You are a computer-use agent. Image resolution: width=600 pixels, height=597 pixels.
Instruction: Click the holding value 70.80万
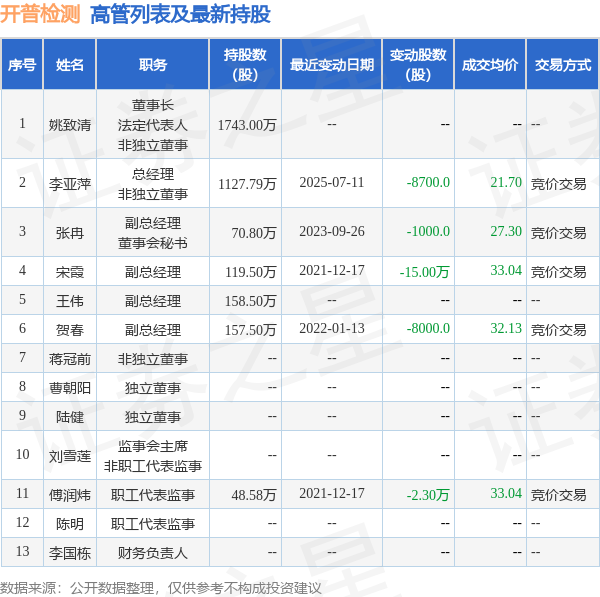(254, 233)
